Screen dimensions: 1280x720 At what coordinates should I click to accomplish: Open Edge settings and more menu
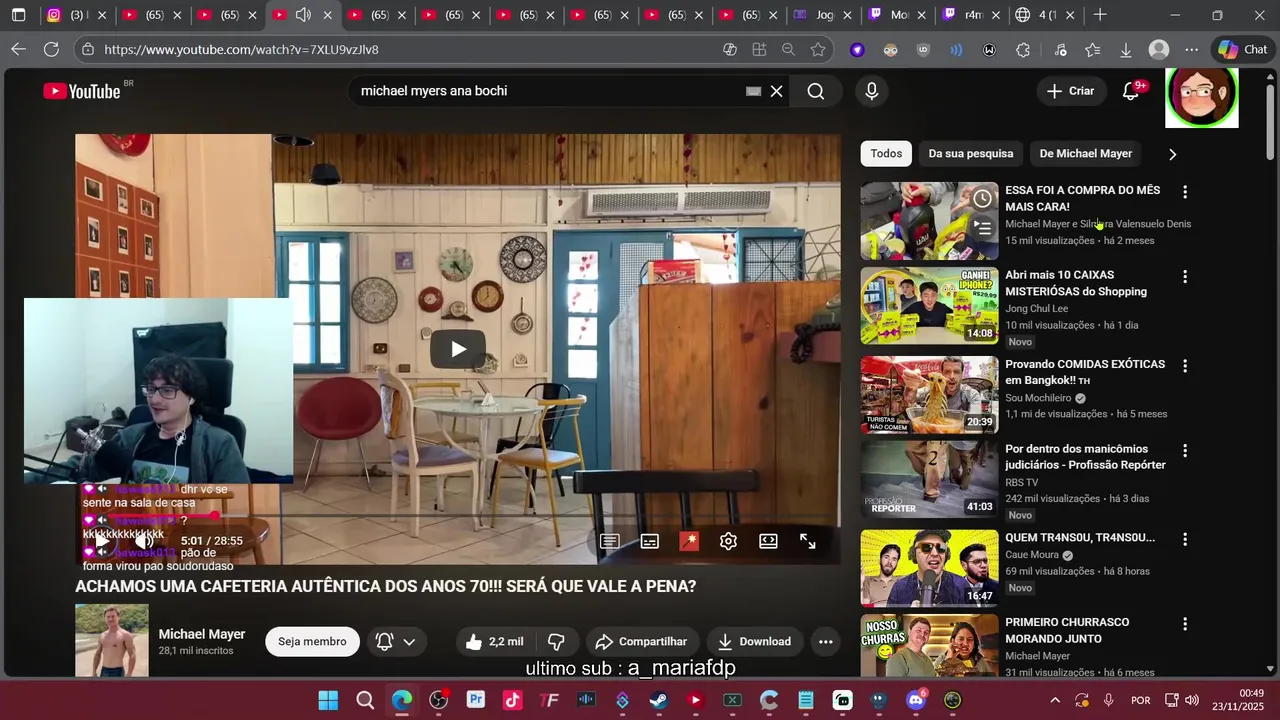pyautogui.click(x=1191, y=49)
